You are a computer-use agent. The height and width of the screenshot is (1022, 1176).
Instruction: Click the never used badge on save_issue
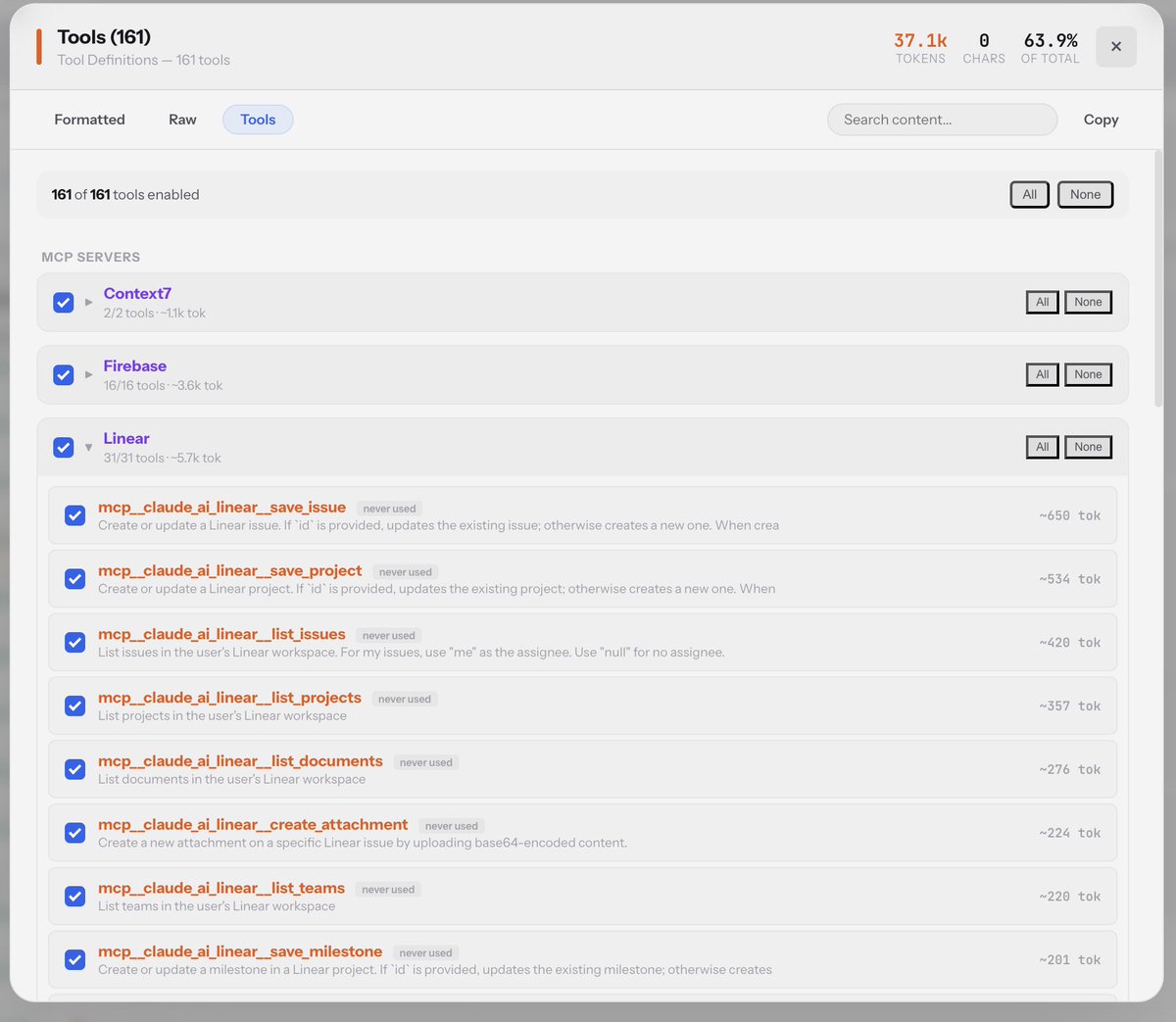389,509
